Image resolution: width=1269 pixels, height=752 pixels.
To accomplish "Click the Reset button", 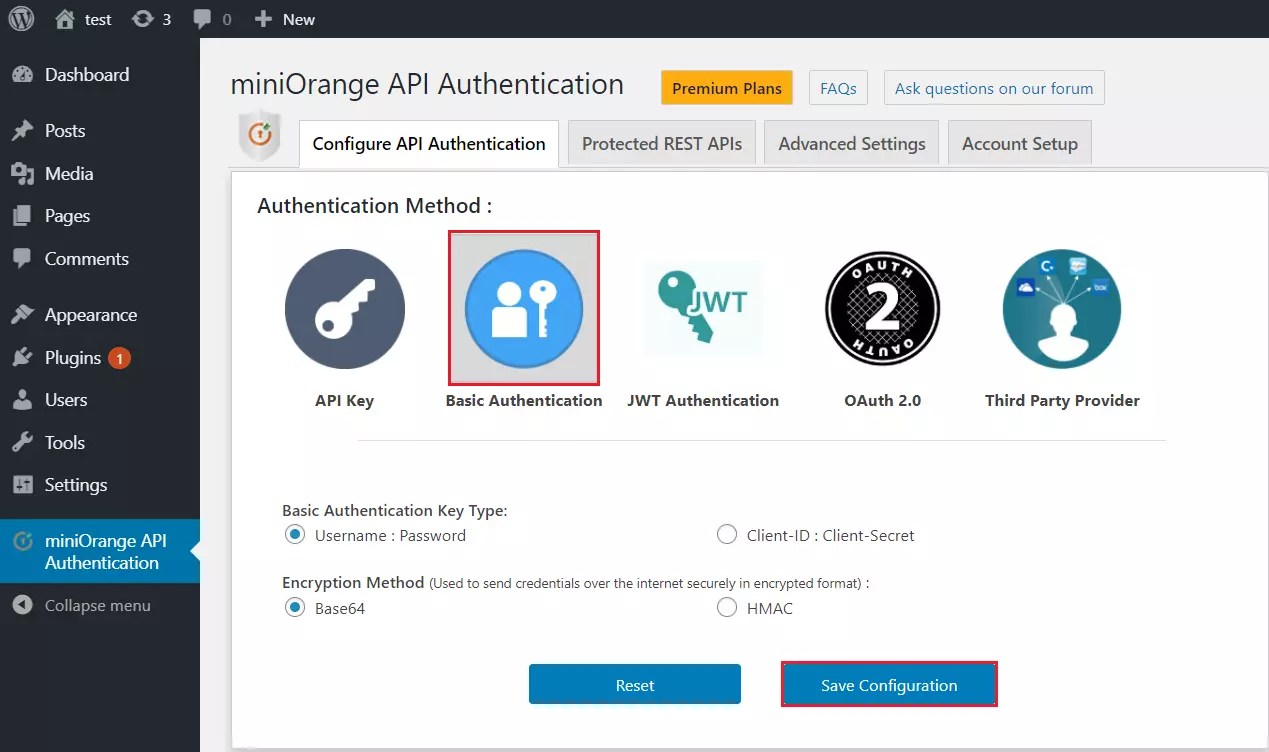I will click(635, 685).
